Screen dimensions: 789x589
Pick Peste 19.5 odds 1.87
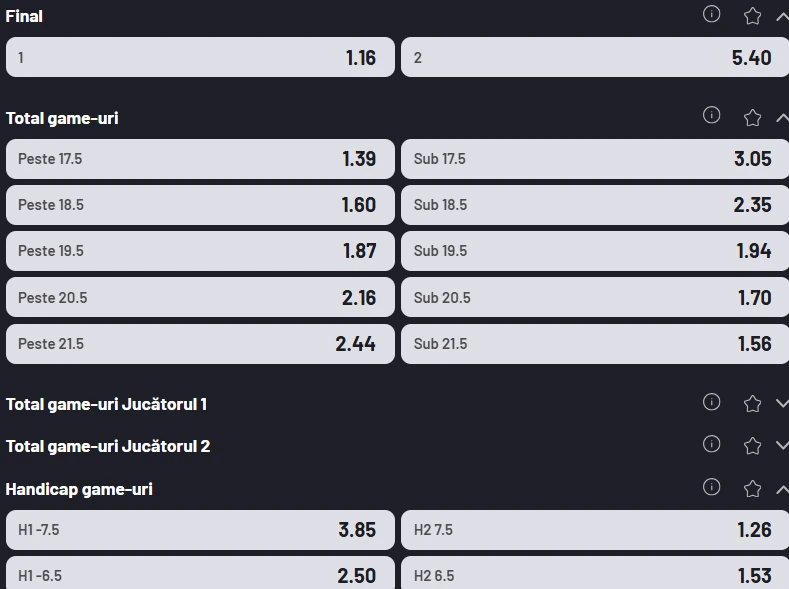tap(200, 251)
